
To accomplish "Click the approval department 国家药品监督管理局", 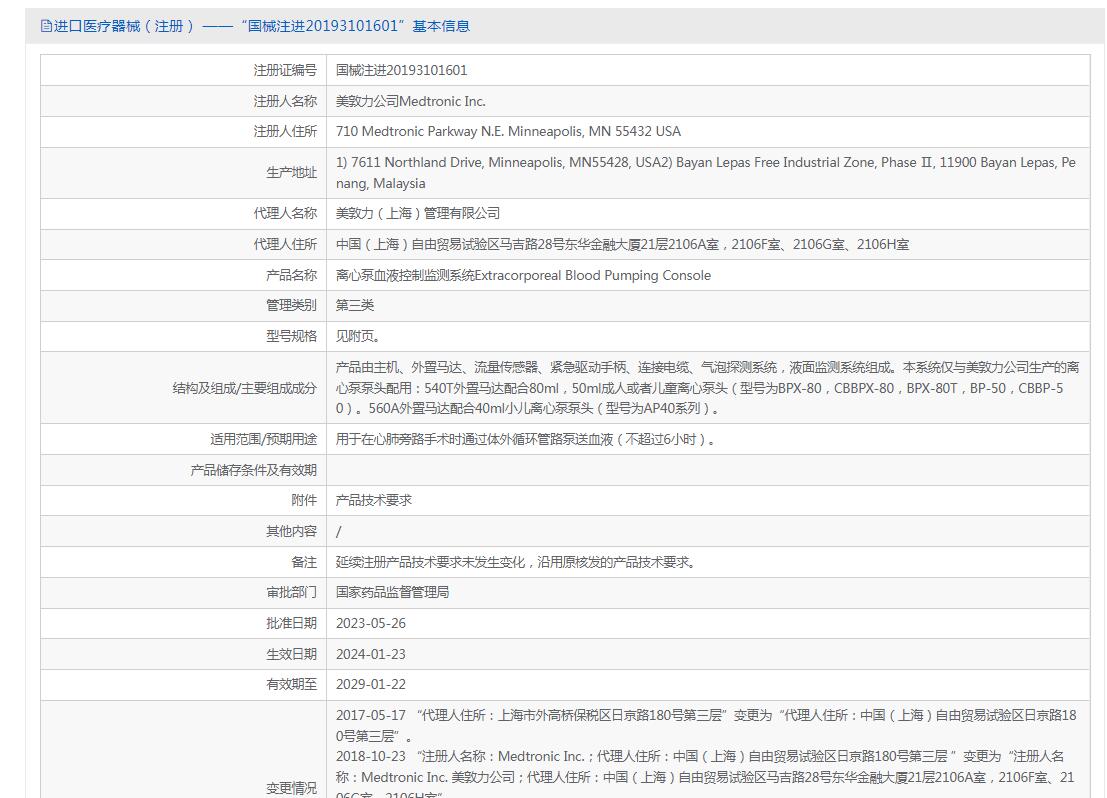I will 392,592.
